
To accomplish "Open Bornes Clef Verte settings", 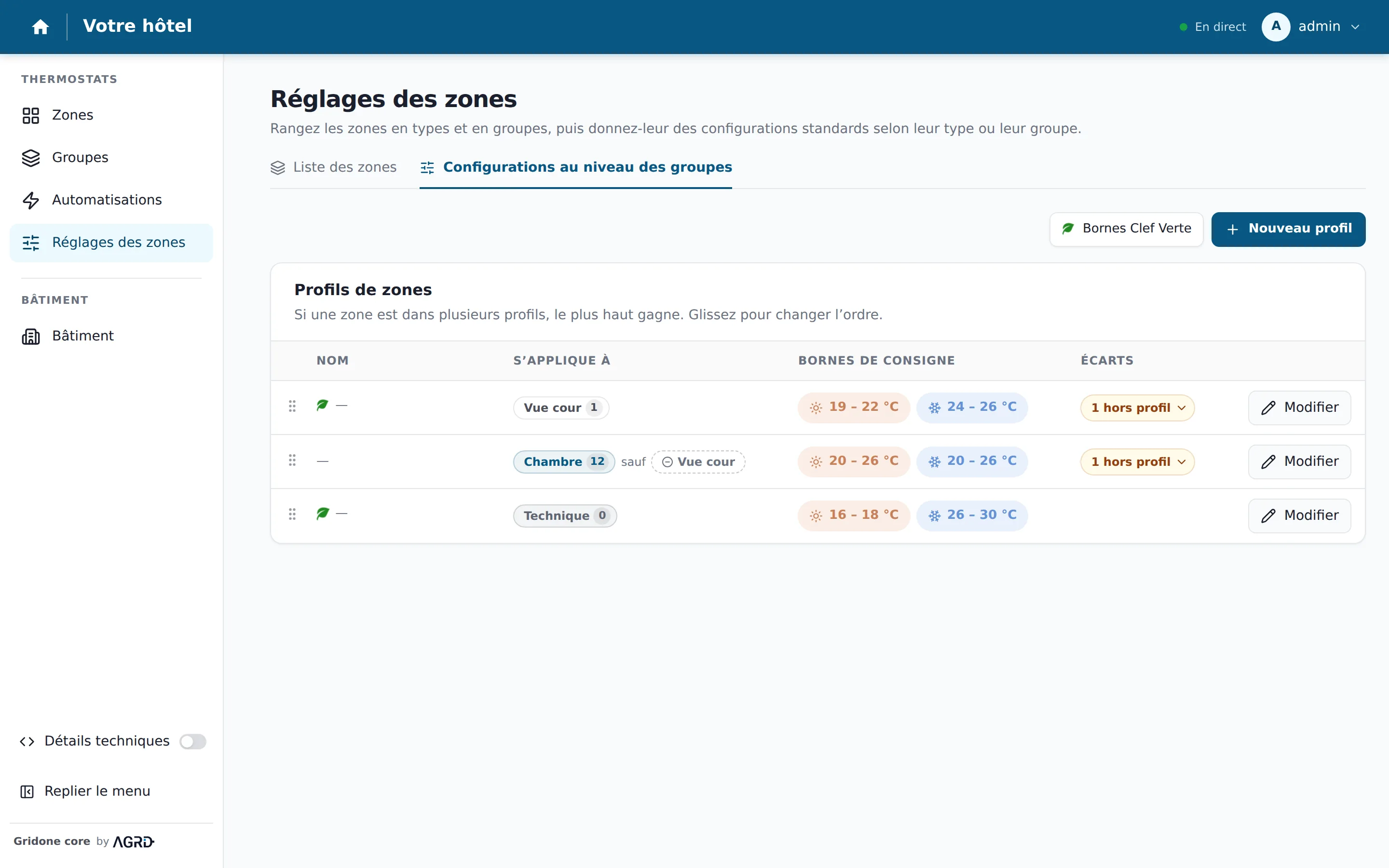I will 1126,229.
